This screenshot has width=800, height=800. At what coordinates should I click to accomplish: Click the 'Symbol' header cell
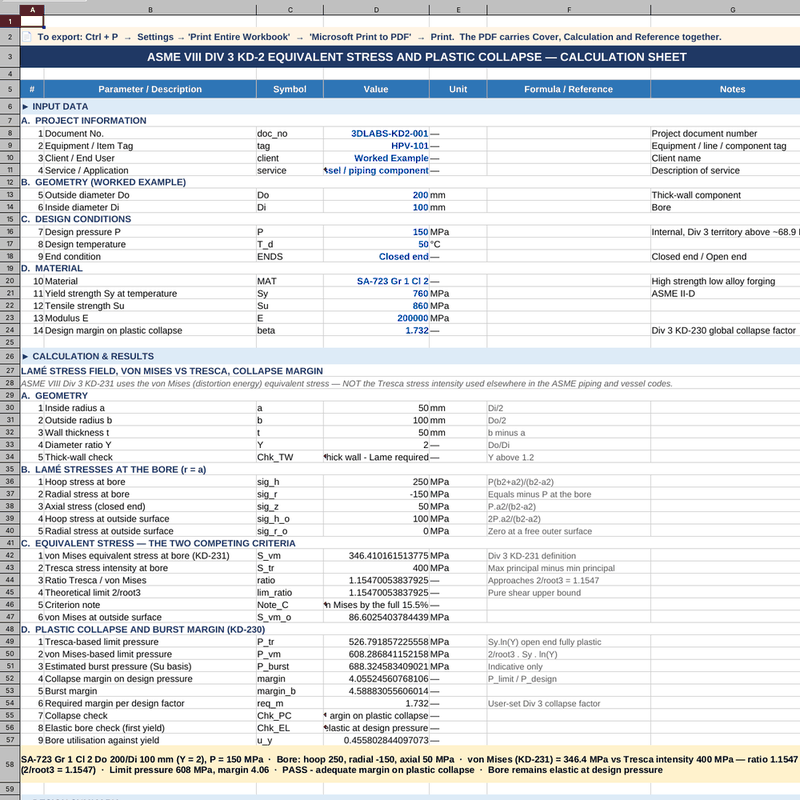tap(290, 89)
